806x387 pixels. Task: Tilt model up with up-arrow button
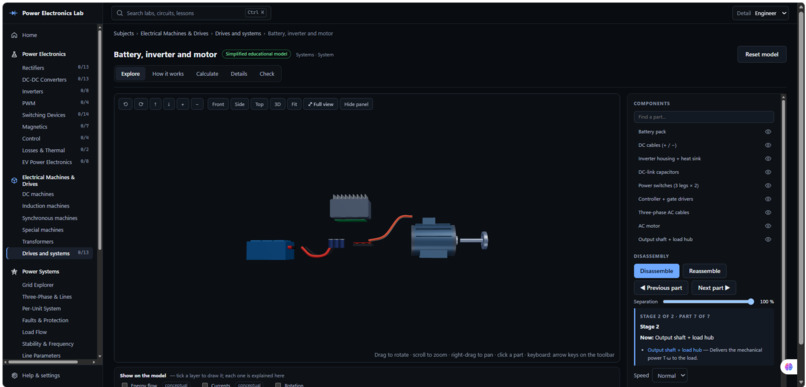[x=155, y=104]
